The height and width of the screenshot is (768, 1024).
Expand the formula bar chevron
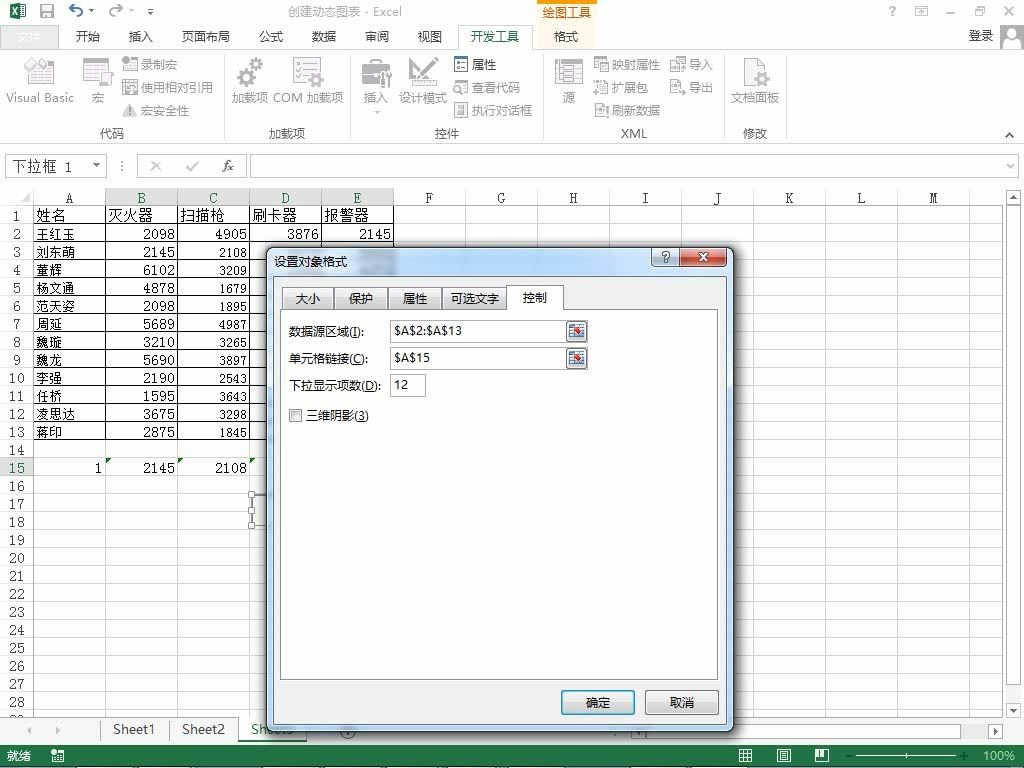pos(1010,166)
